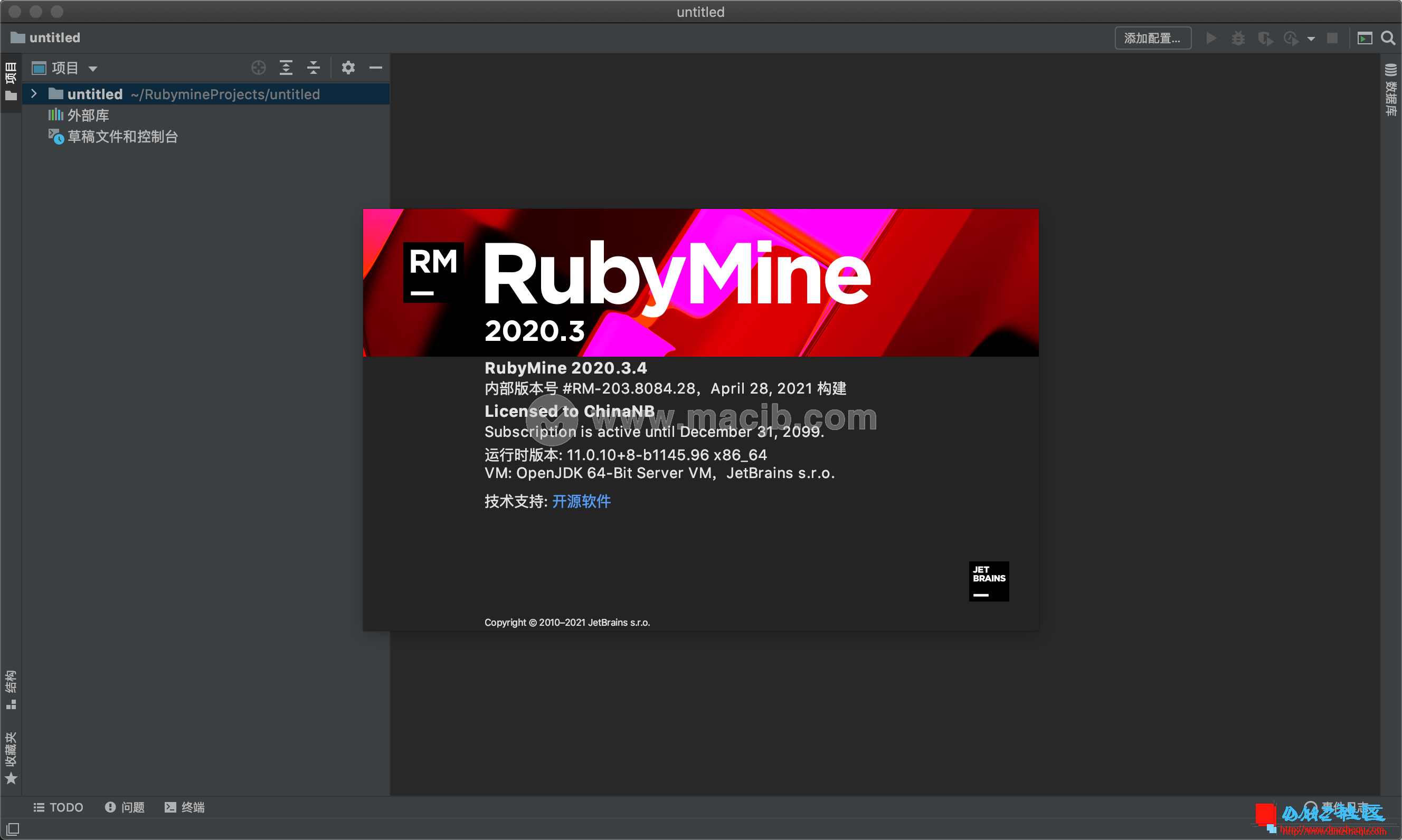This screenshot has width=1402, height=840.
Task: Open the TODO tool window tab
Action: click(58, 807)
